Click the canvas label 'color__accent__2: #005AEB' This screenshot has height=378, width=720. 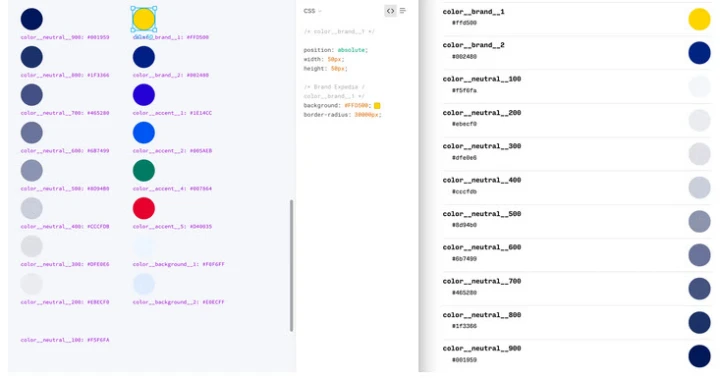(x=172, y=151)
